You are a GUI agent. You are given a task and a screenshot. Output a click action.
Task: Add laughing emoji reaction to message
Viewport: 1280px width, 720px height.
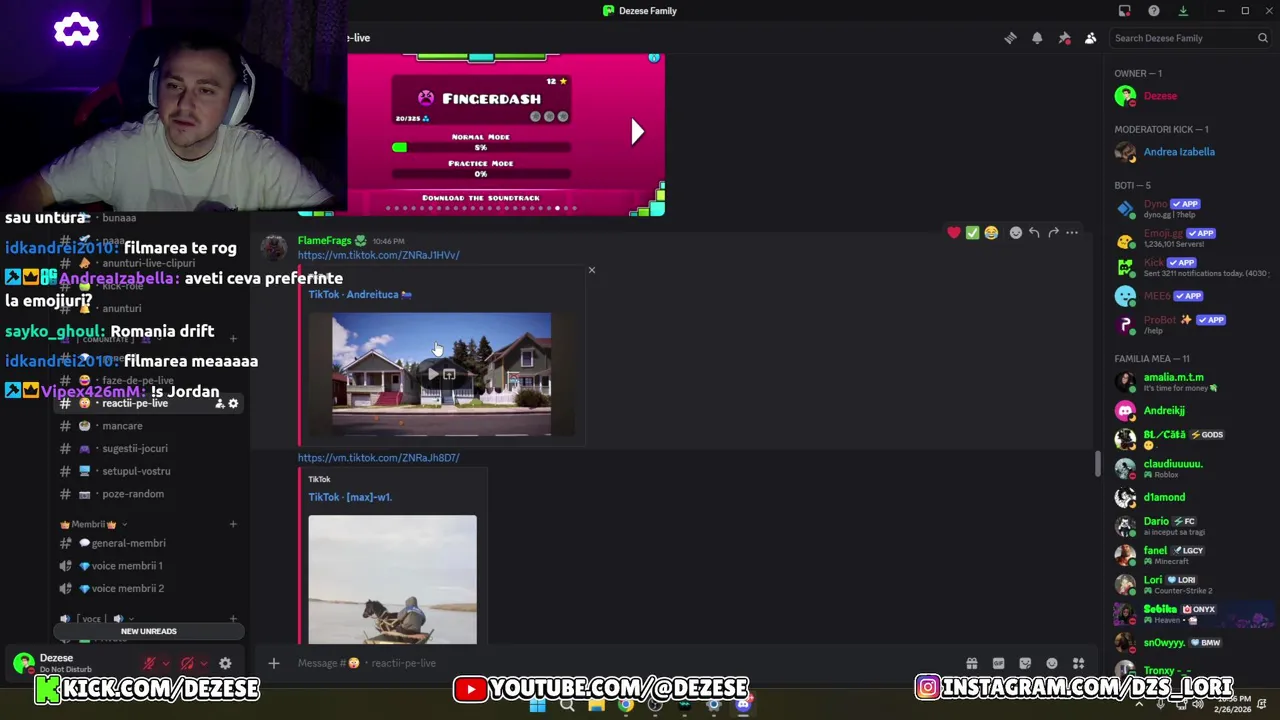tap(991, 233)
